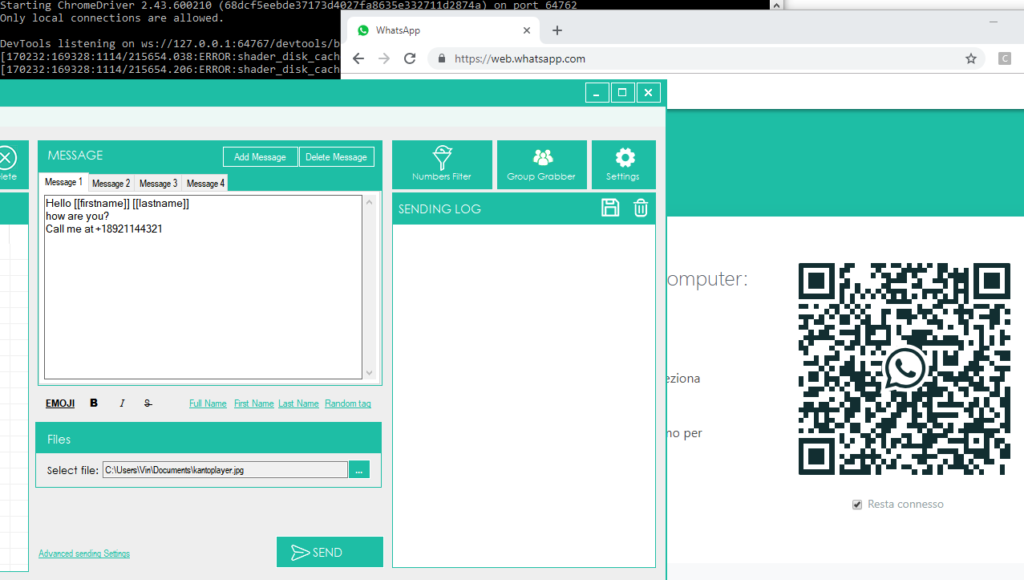1024x580 pixels.
Task: Reload the WhatsApp Web page in Chrome
Action: click(x=410, y=59)
